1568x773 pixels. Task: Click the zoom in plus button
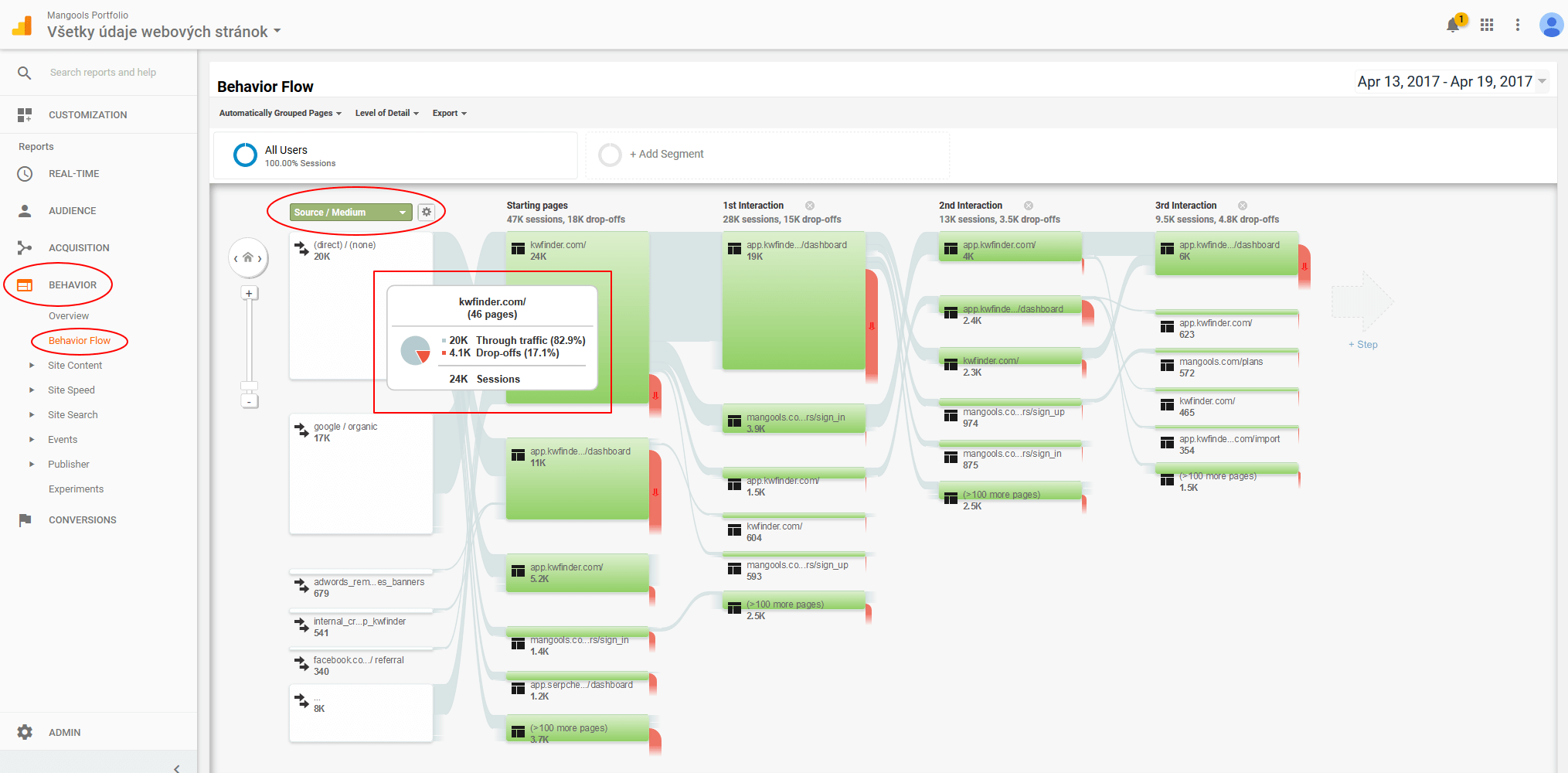pos(249,294)
